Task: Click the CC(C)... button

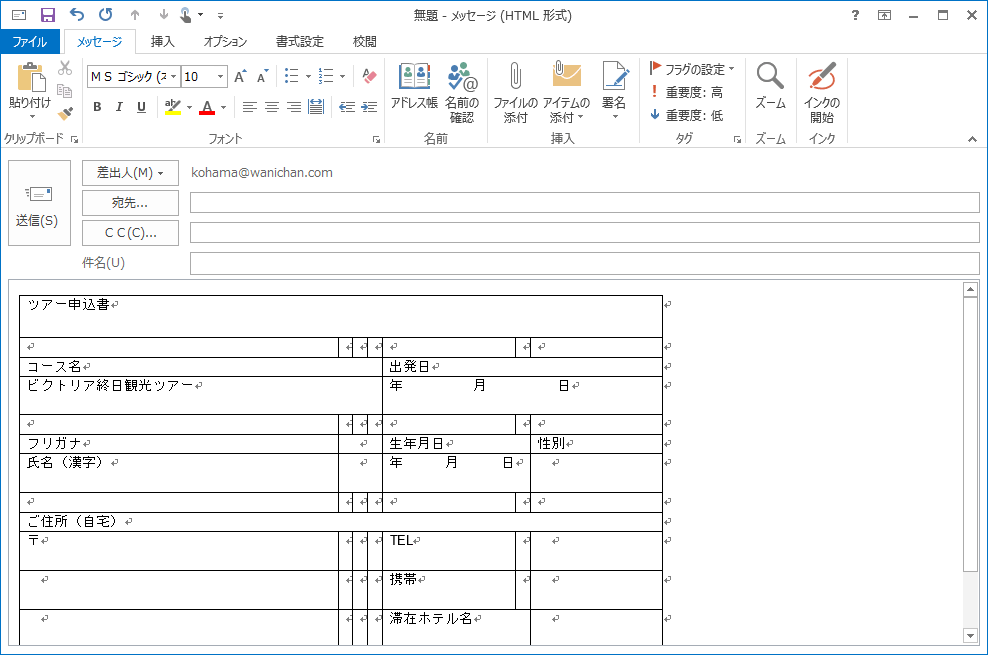Action: coord(130,233)
